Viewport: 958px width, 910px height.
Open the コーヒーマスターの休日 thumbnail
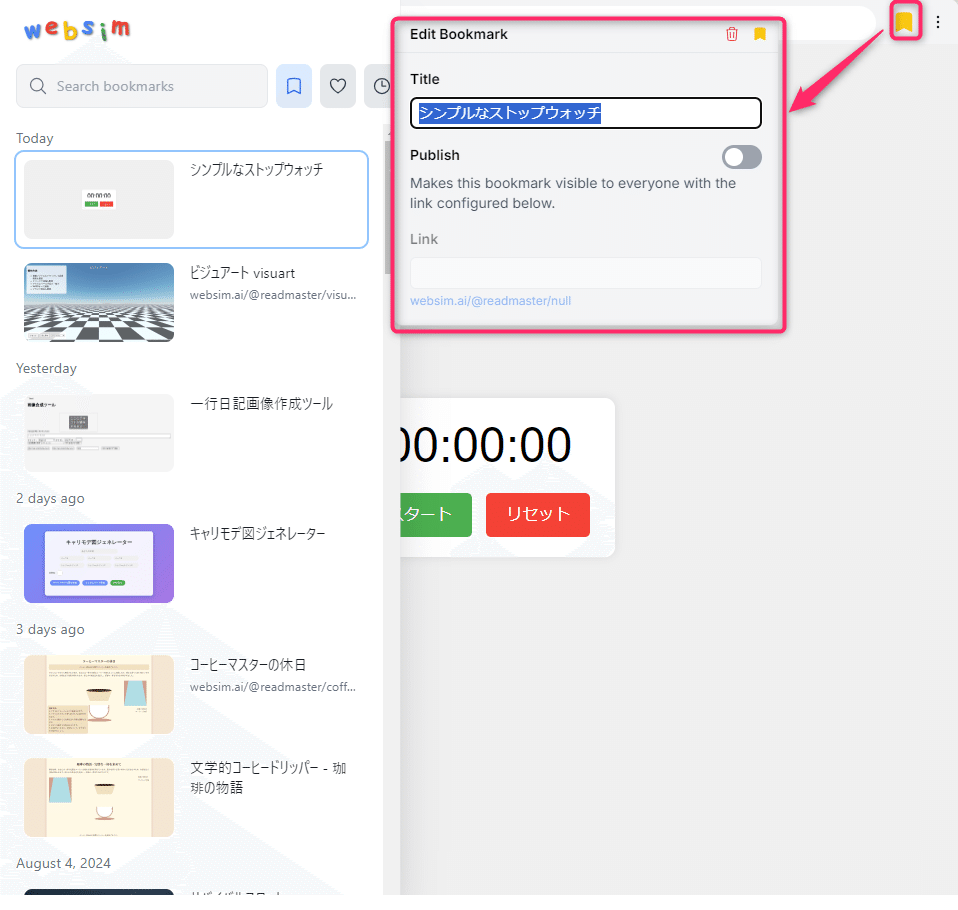[99, 694]
